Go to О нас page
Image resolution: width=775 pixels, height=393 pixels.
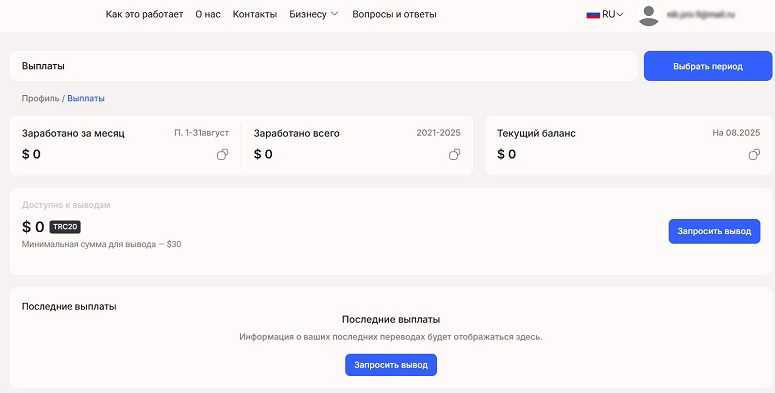point(208,14)
